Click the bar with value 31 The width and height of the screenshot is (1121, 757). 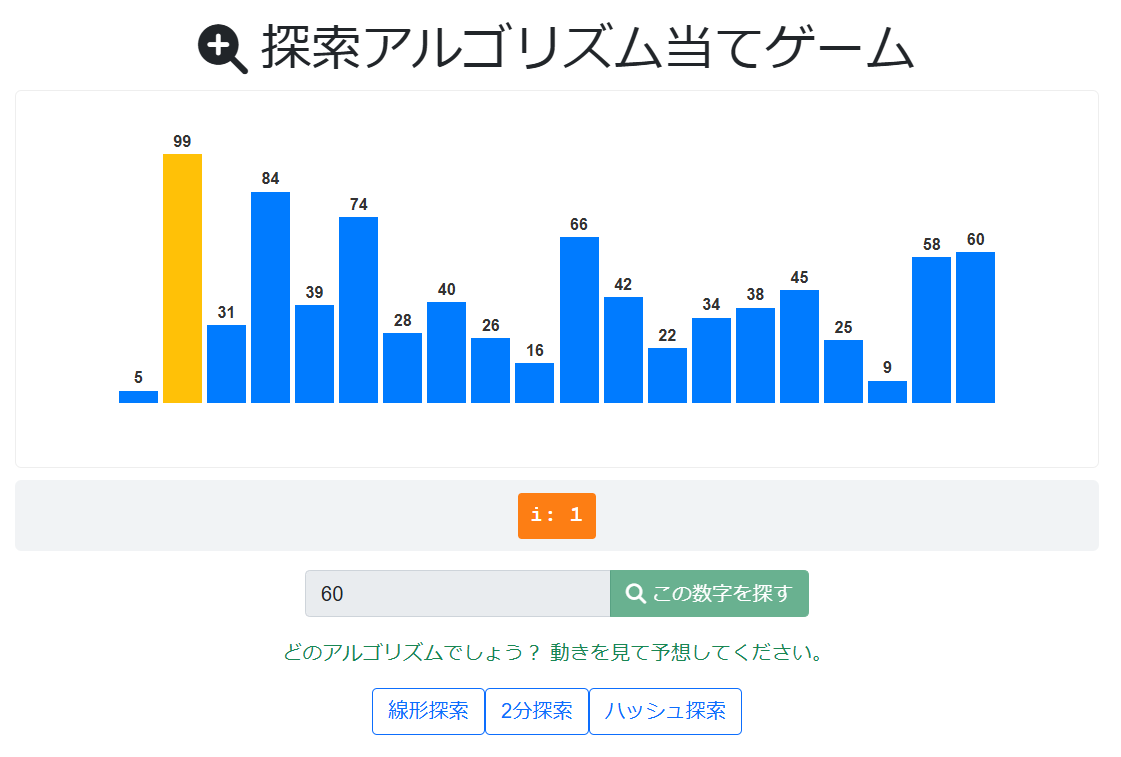click(226, 364)
